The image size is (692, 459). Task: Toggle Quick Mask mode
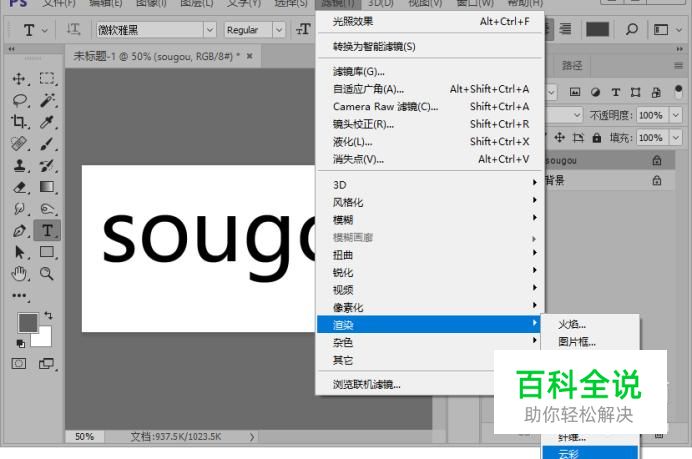[19, 364]
